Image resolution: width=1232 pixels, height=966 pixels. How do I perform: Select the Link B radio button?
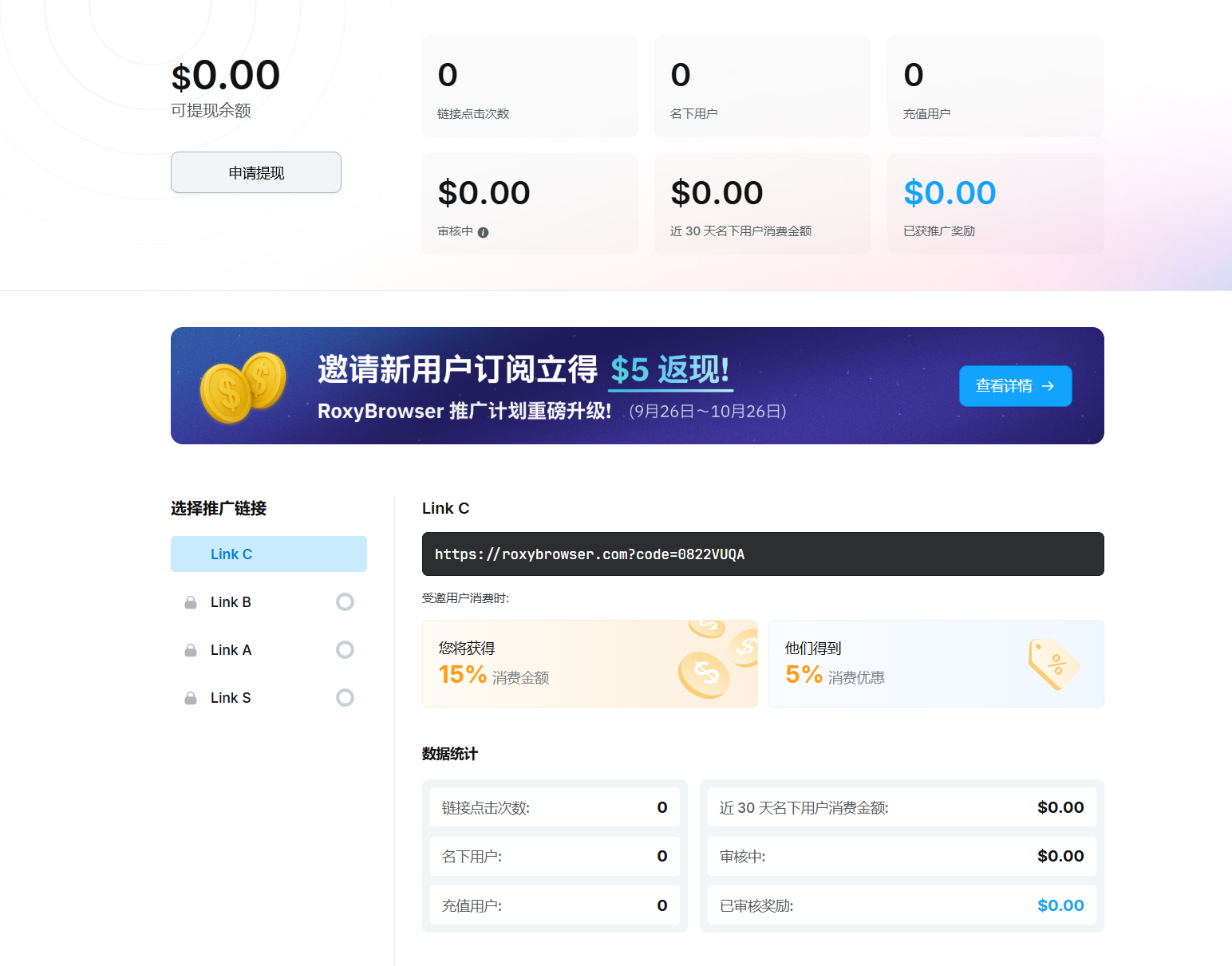click(345, 602)
